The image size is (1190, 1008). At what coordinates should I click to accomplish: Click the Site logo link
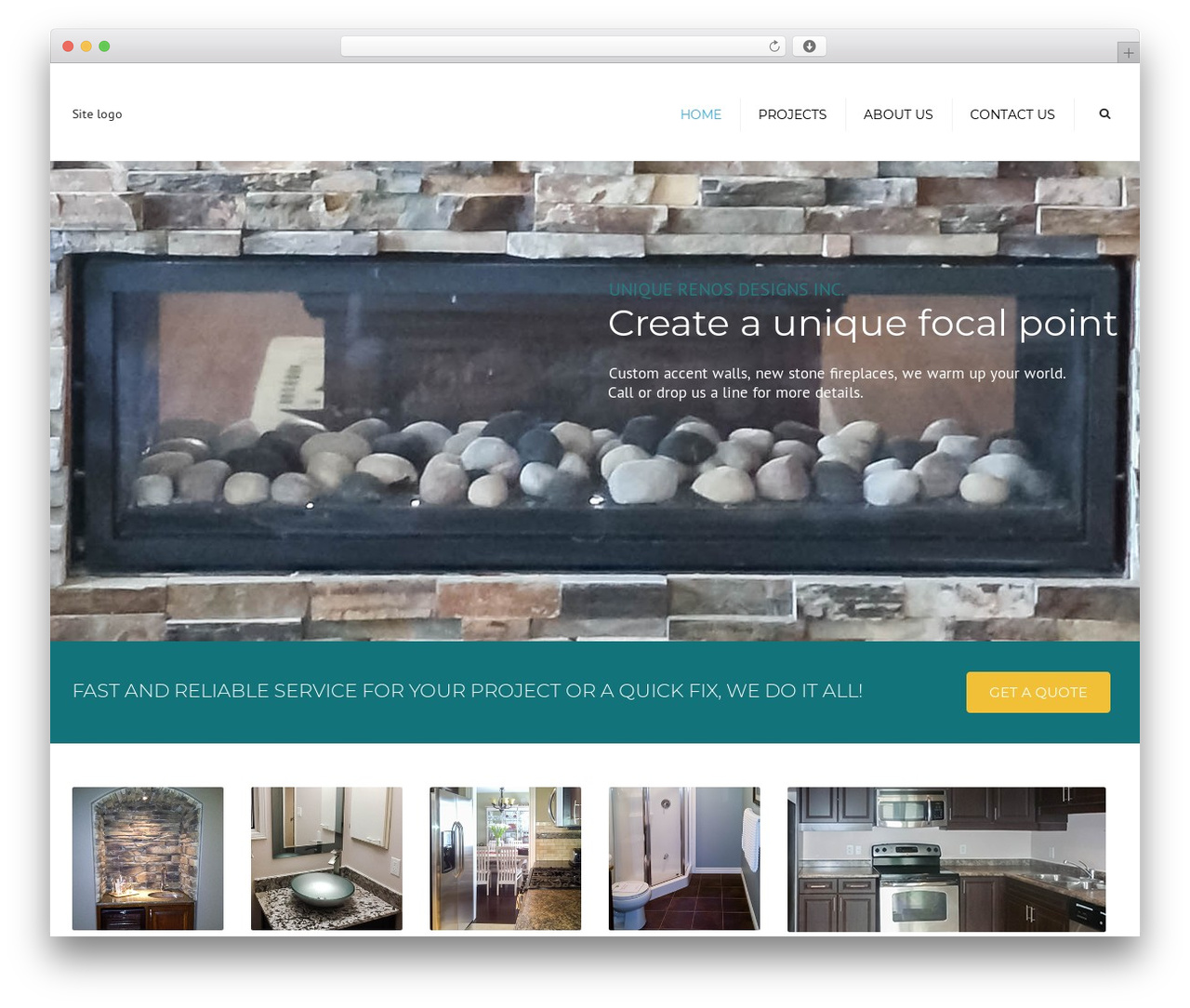click(x=97, y=113)
